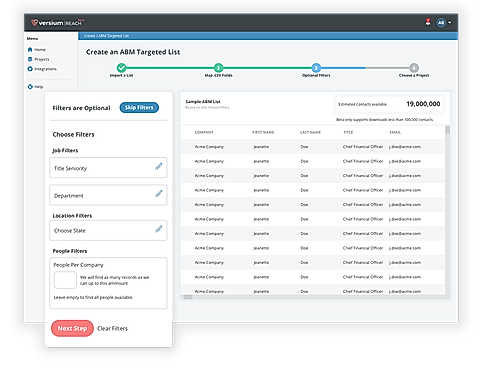Select step 4 Choose a Project
This screenshot has height=368, width=482.
(x=414, y=68)
